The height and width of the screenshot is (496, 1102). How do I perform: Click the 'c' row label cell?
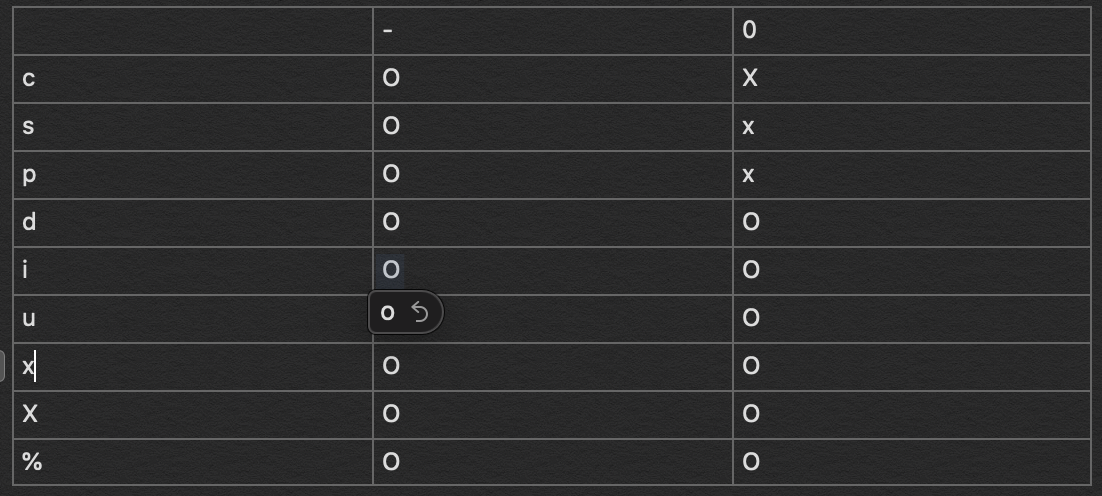(x=193, y=78)
